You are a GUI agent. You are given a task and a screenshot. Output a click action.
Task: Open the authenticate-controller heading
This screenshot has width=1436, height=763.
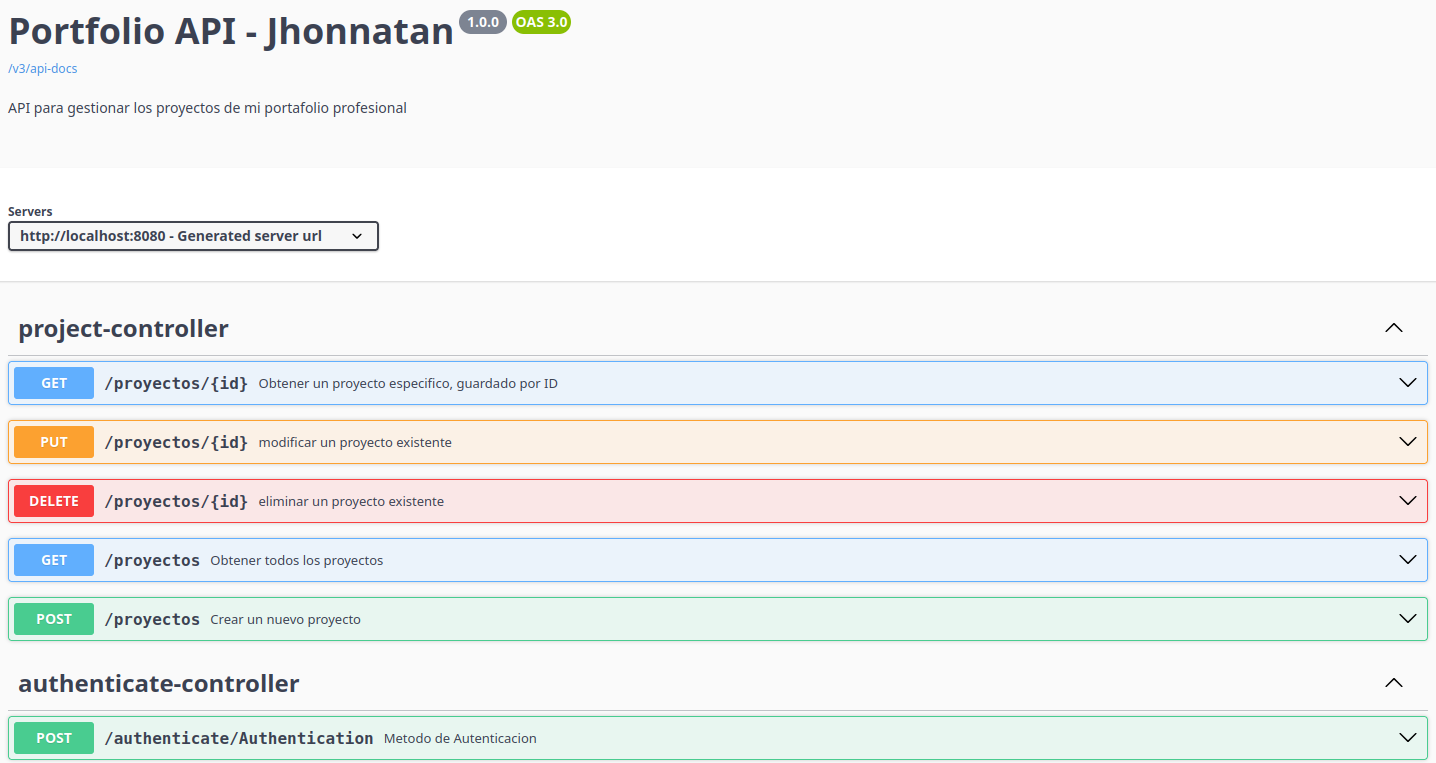(x=158, y=683)
